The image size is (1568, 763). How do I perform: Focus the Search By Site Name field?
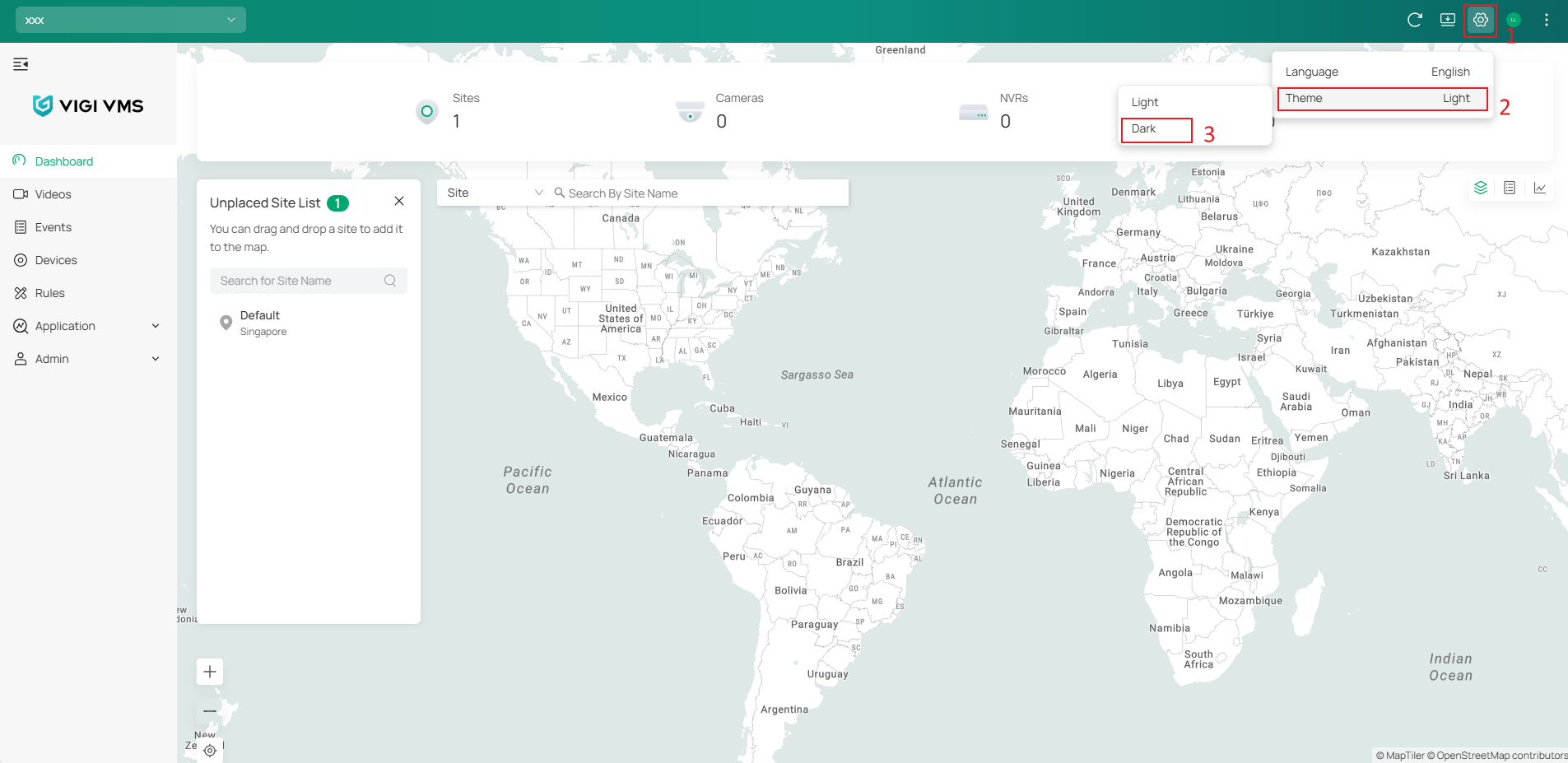700,193
